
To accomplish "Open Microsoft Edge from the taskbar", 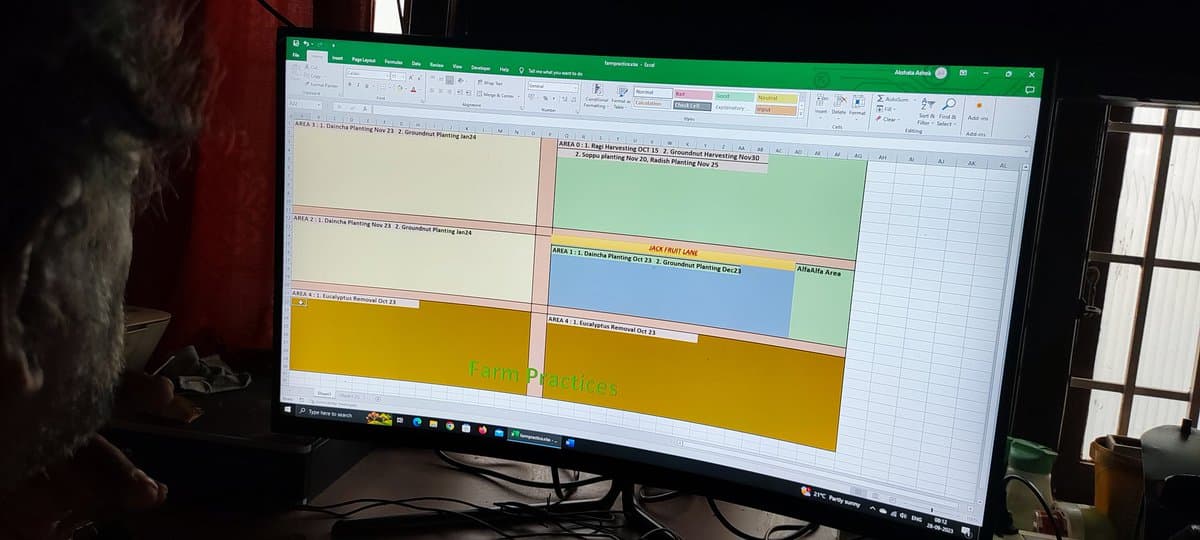I will click(417, 422).
